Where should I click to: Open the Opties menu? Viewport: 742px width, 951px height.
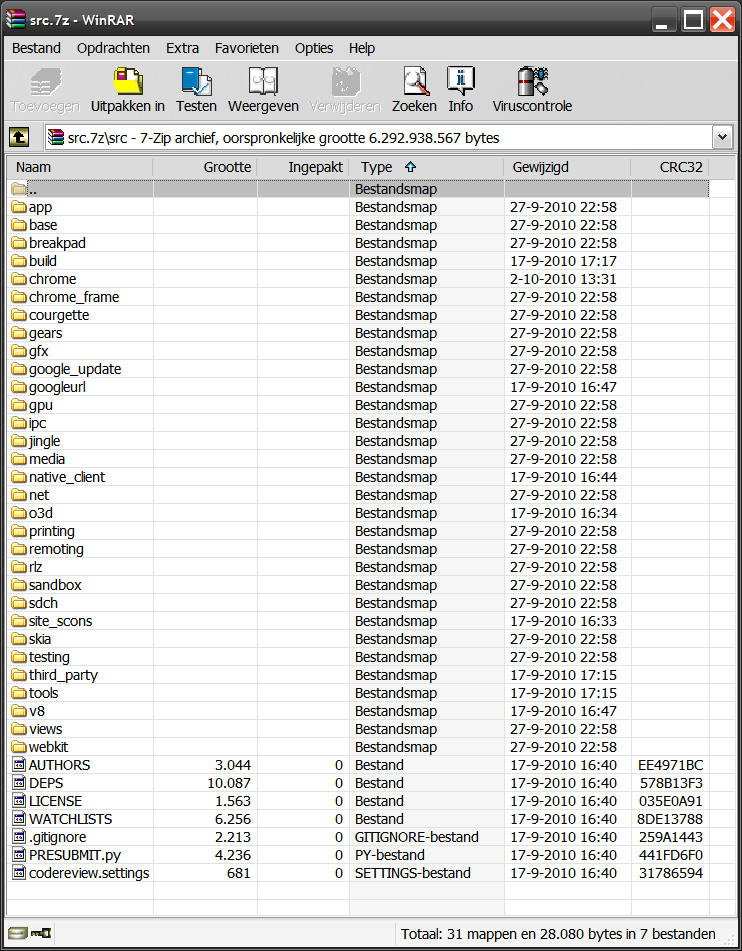(314, 48)
